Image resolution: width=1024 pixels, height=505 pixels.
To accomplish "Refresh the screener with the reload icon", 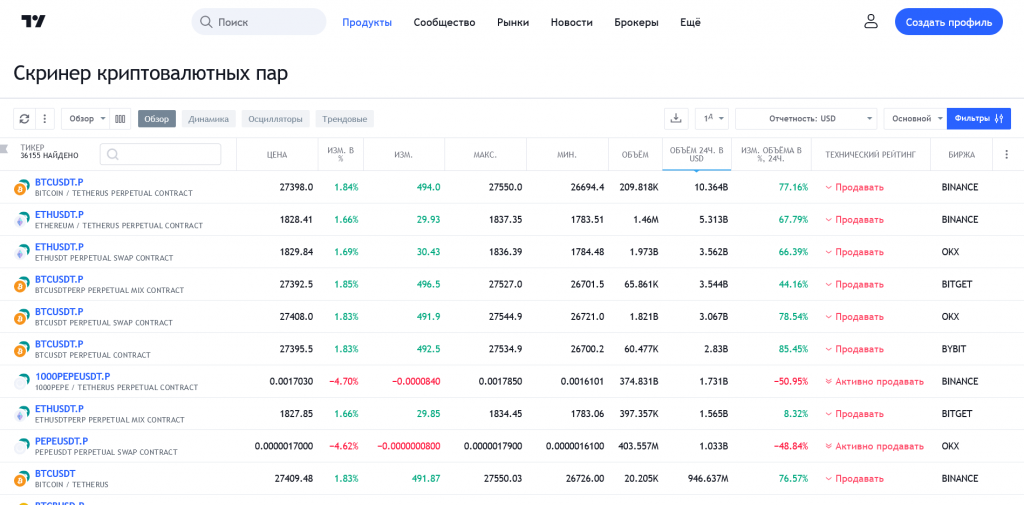I will [24, 119].
